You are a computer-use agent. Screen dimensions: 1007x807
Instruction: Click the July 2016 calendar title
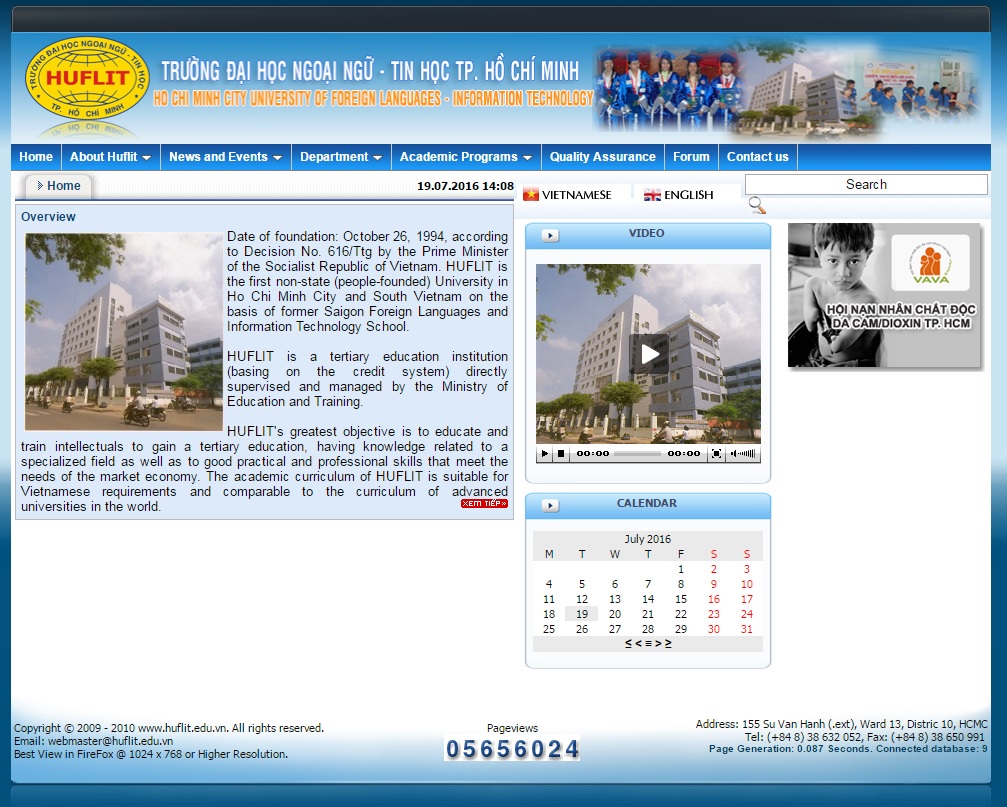tap(647, 539)
